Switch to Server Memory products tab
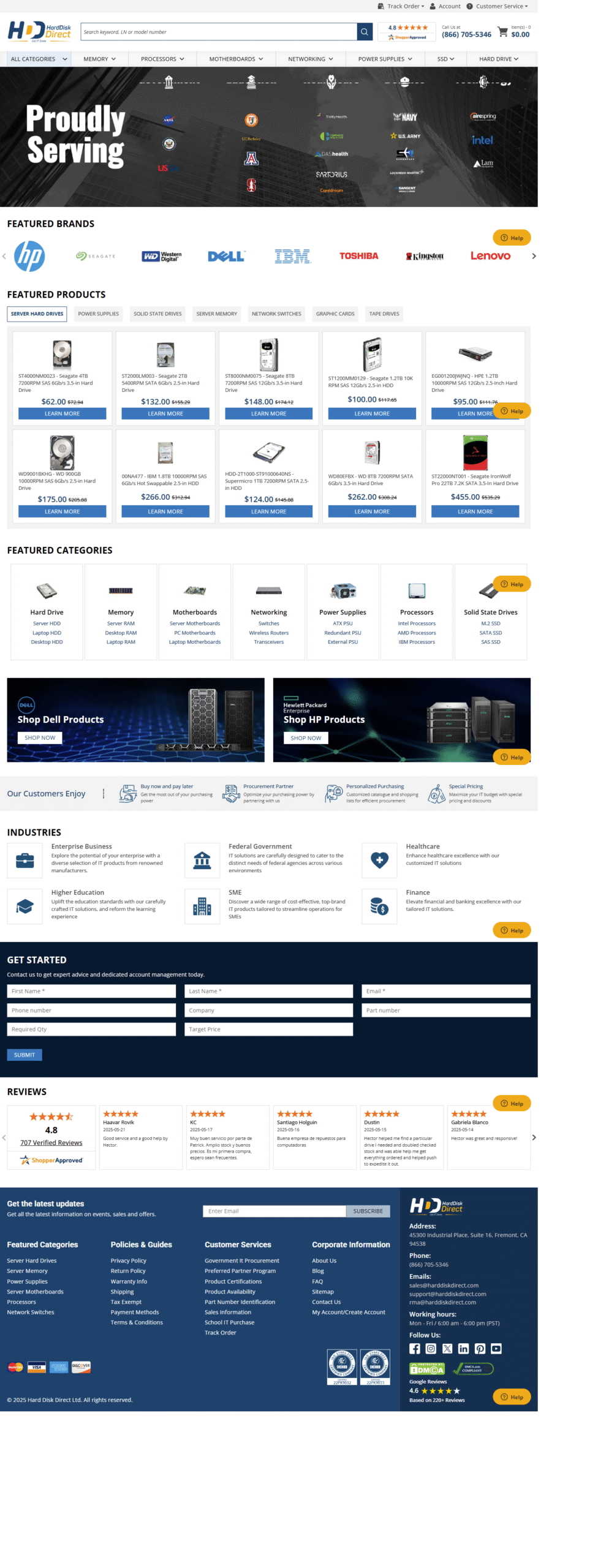Image resolution: width=598 pixels, height=1568 pixels. (x=216, y=314)
